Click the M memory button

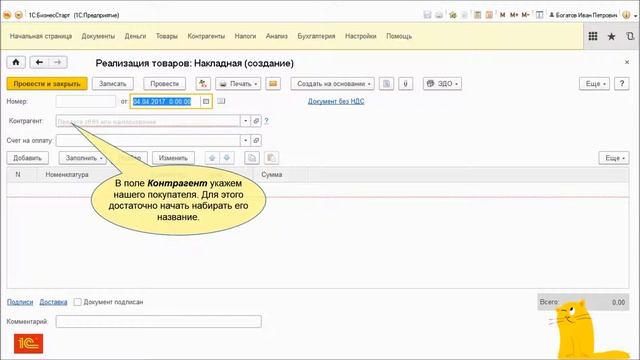point(502,15)
